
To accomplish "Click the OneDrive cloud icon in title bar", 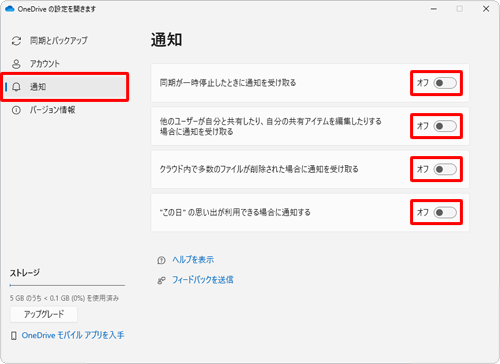I will click(x=10, y=9).
